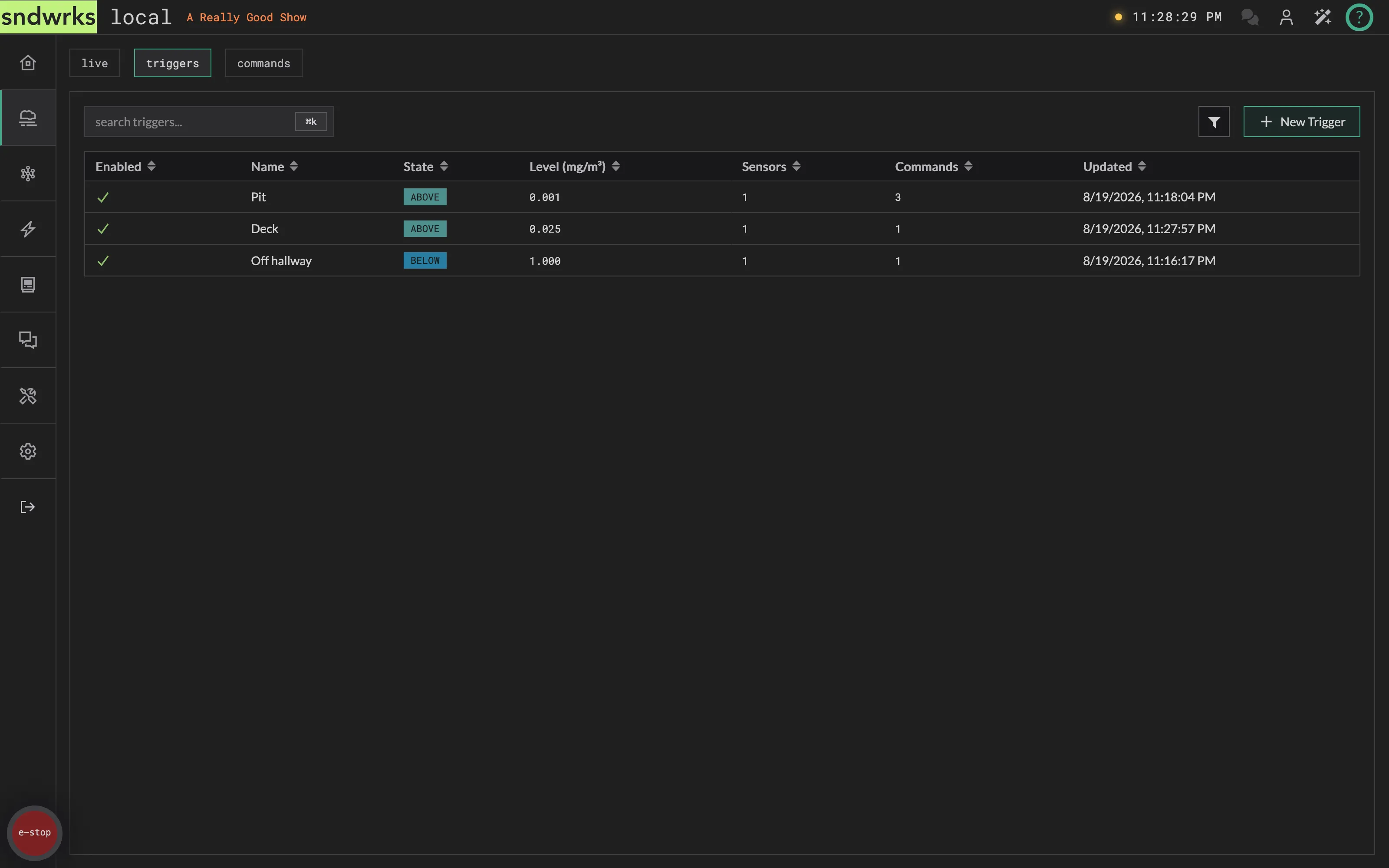Image resolution: width=1389 pixels, height=868 pixels.
Task: Click the ABOVE badge in Pit row
Action: (425, 197)
